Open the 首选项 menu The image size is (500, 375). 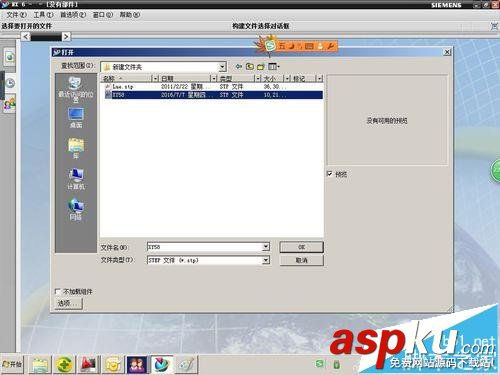pyautogui.click(x=73, y=15)
